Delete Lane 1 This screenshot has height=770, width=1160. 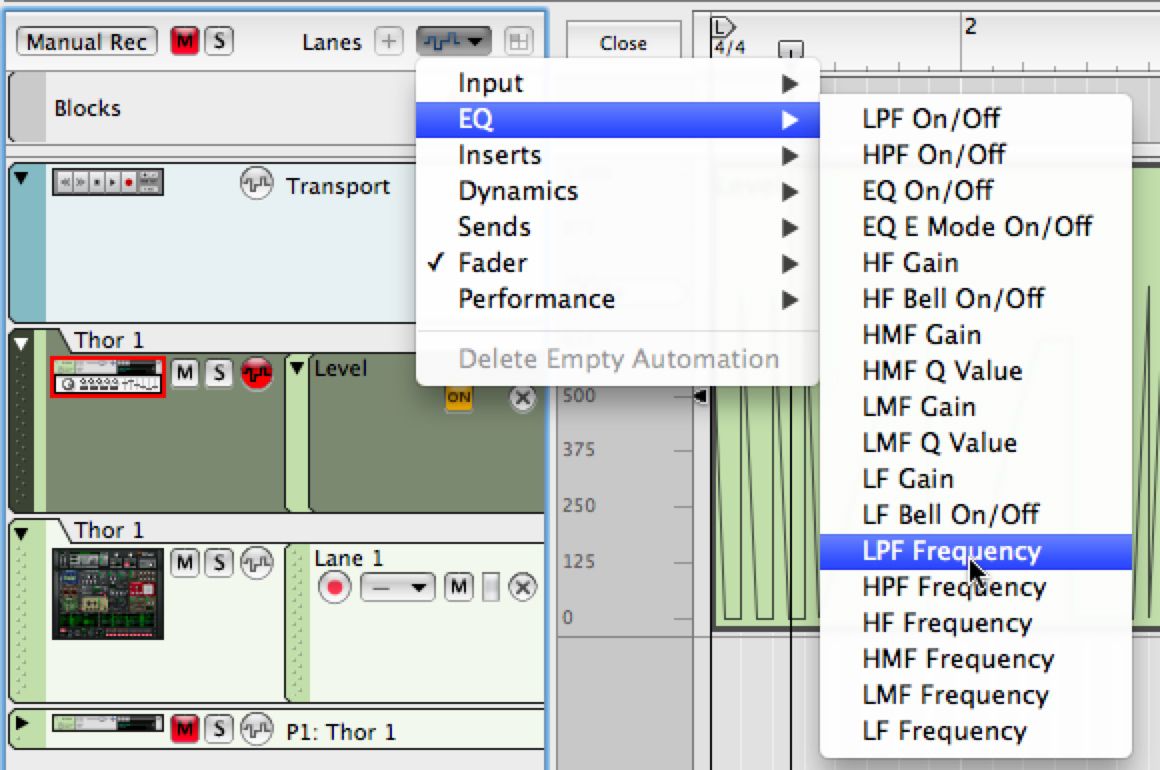522,588
